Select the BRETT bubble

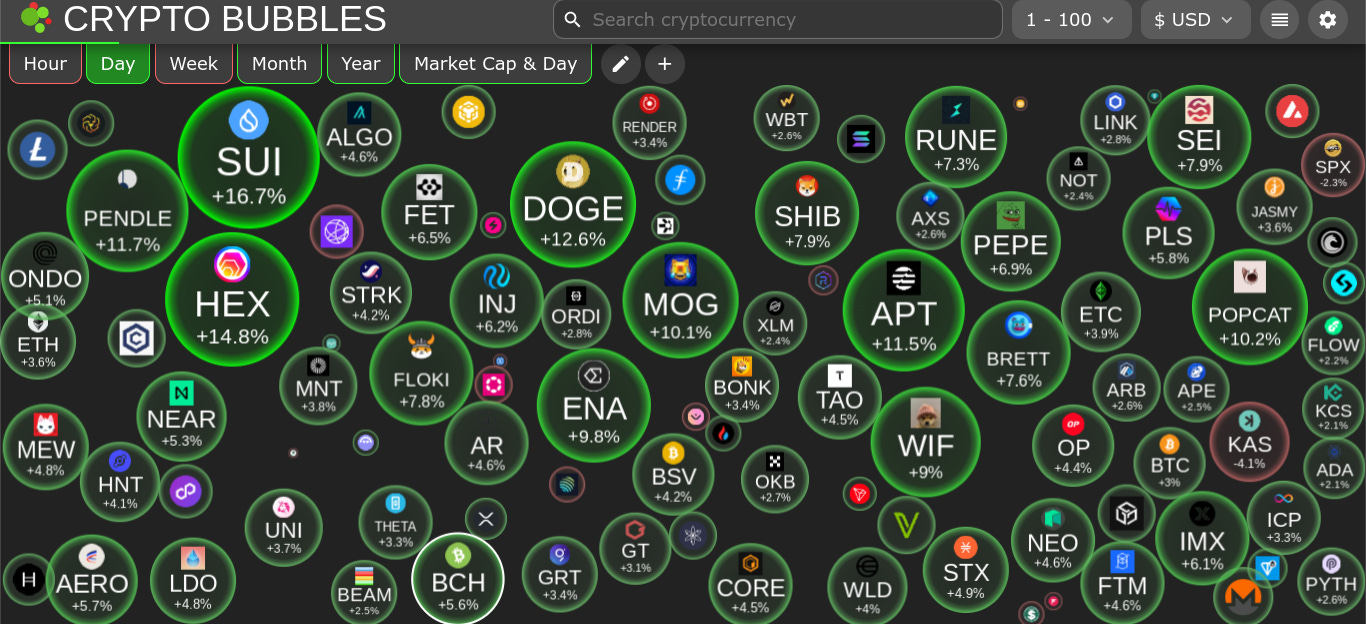[x=1019, y=352]
